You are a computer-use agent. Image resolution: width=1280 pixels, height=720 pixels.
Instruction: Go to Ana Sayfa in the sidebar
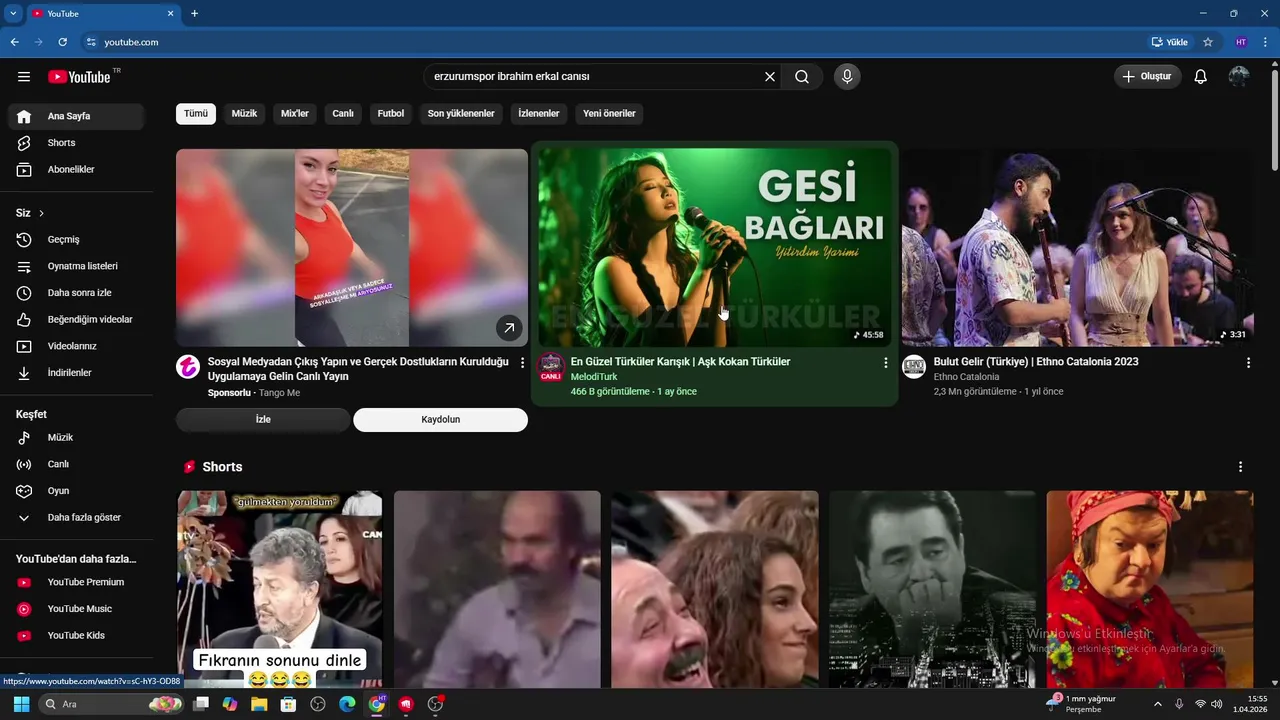pos(76,116)
